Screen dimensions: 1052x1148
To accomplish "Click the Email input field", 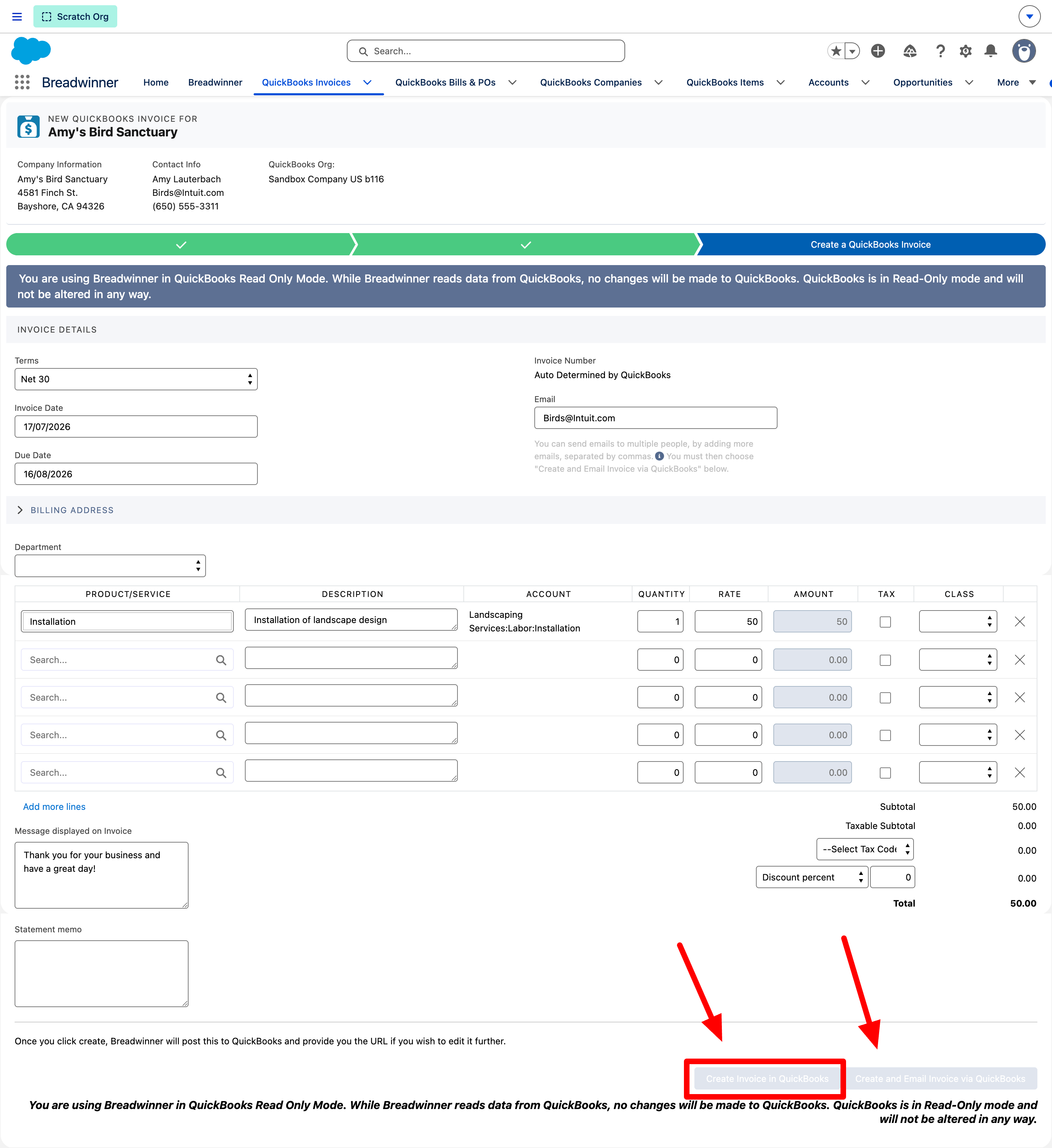I will pos(655,418).
